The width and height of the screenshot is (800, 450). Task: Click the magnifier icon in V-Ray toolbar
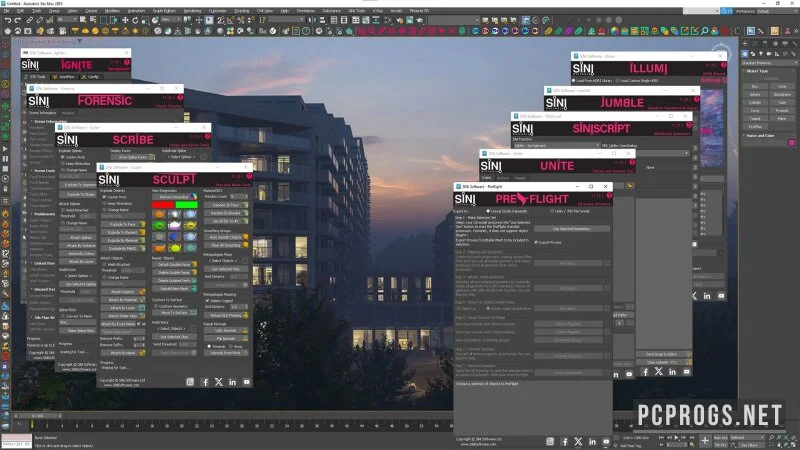click(x=705, y=31)
